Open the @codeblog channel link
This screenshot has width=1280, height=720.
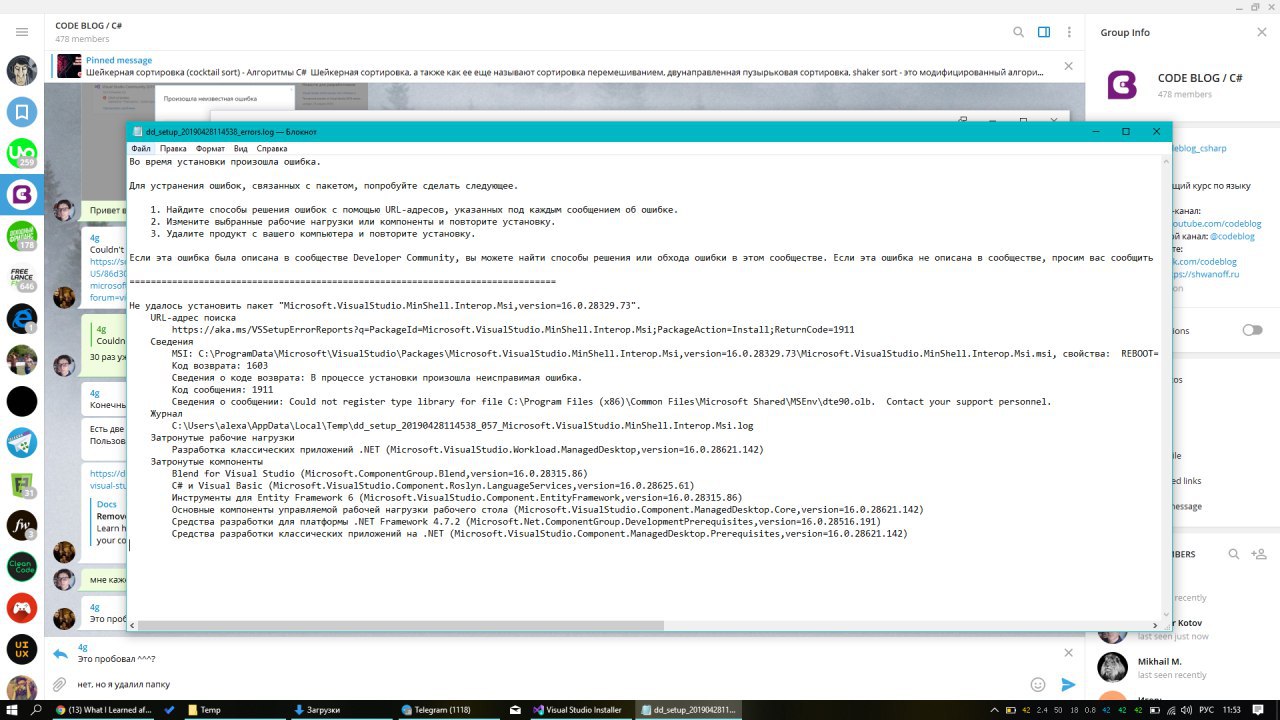pyautogui.click(x=1233, y=236)
